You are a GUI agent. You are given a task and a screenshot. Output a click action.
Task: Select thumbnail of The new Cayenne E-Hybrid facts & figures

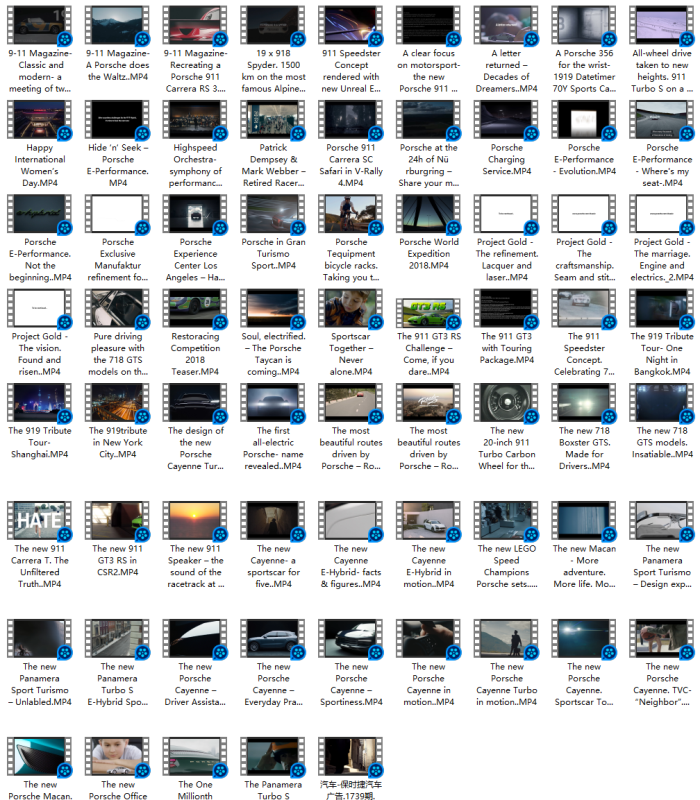tap(351, 520)
